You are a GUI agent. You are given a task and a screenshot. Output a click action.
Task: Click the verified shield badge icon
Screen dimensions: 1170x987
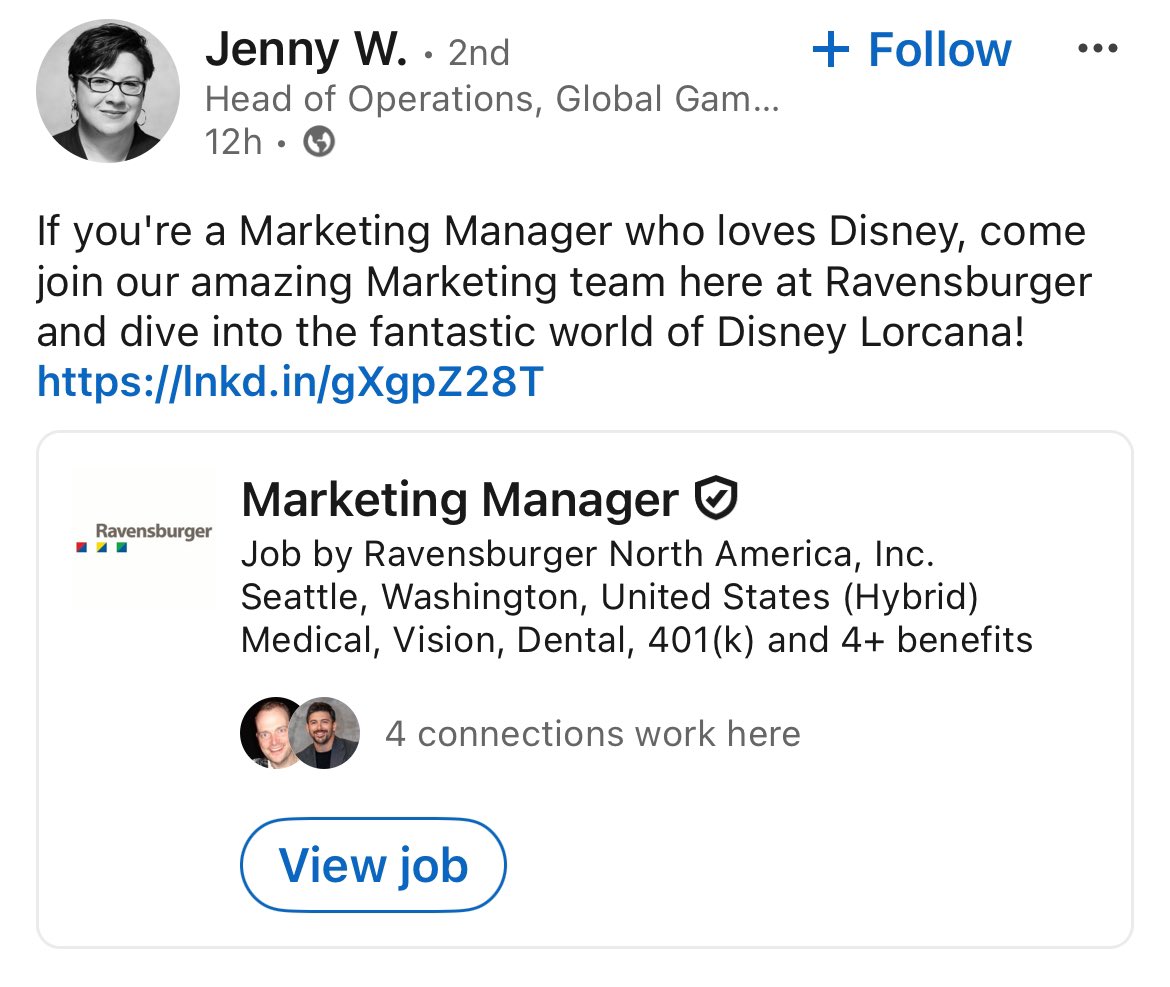click(716, 498)
